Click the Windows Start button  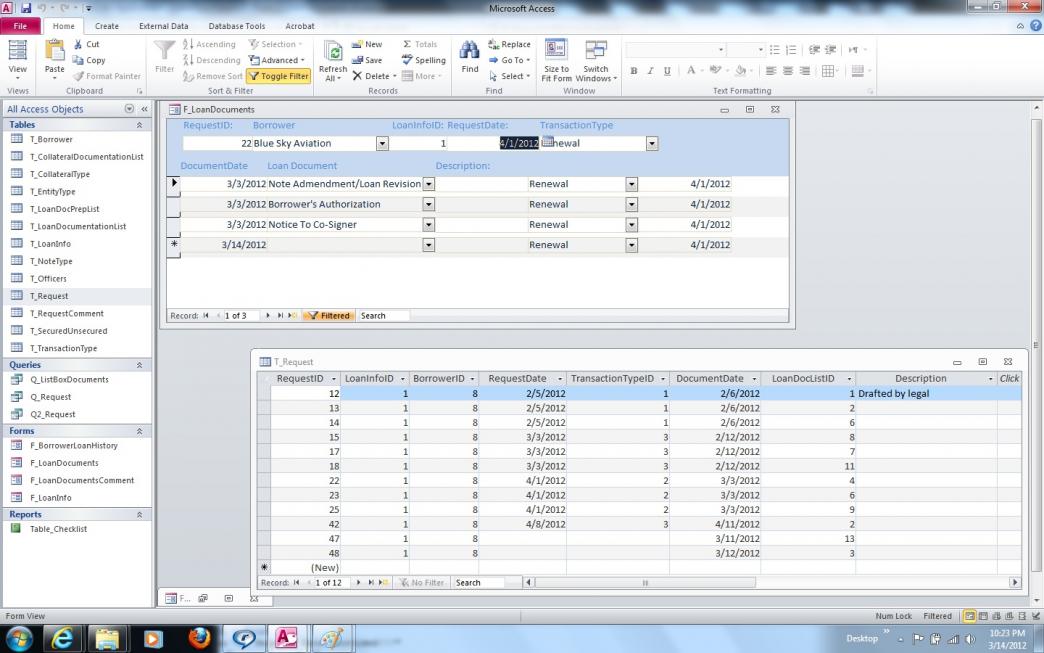click(x=19, y=639)
